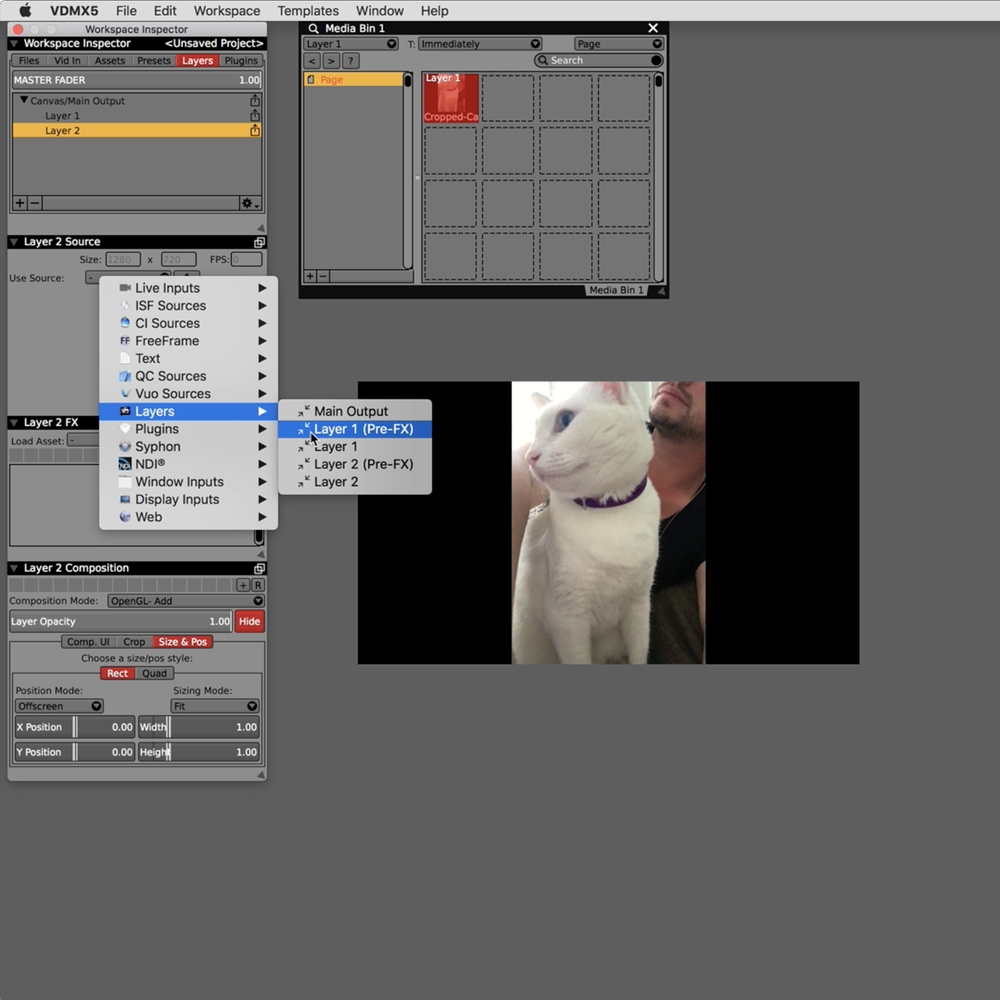Viewport: 1000px width, 1000px height.
Task: Remove the selected layer with the minus icon
Action: pos(35,203)
